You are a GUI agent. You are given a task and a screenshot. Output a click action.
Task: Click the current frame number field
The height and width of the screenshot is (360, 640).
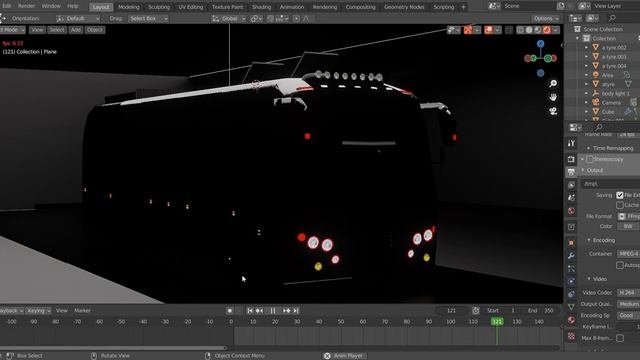pos(451,311)
